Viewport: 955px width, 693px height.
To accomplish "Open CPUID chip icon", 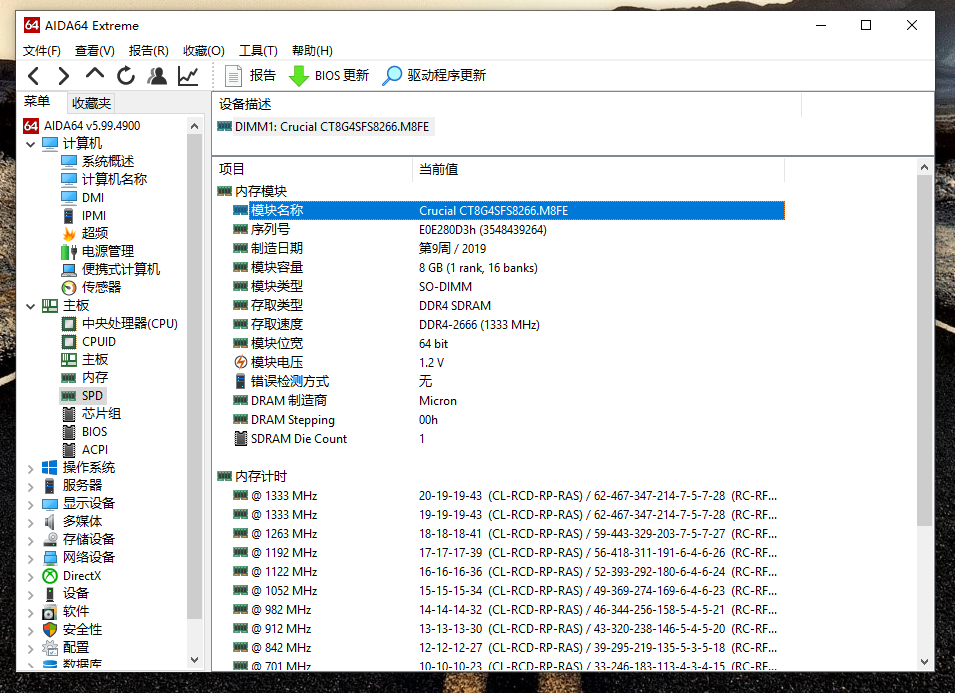I will 69,342.
